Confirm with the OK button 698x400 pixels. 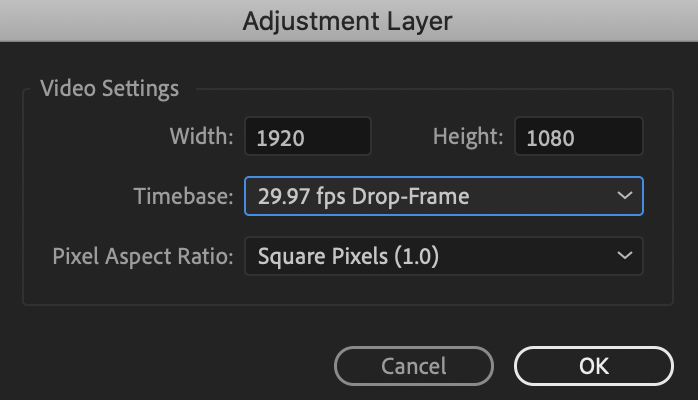pos(593,366)
